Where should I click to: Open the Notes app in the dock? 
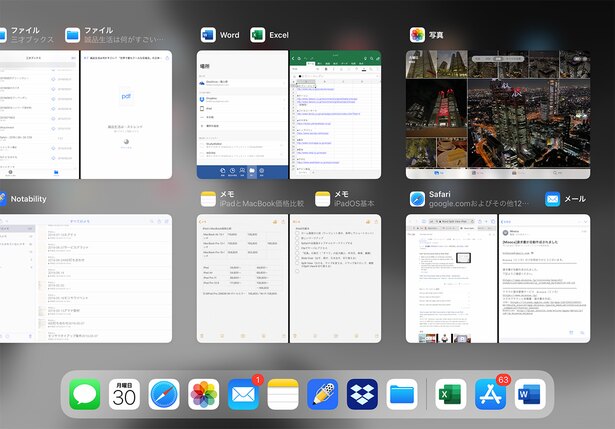(x=283, y=394)
